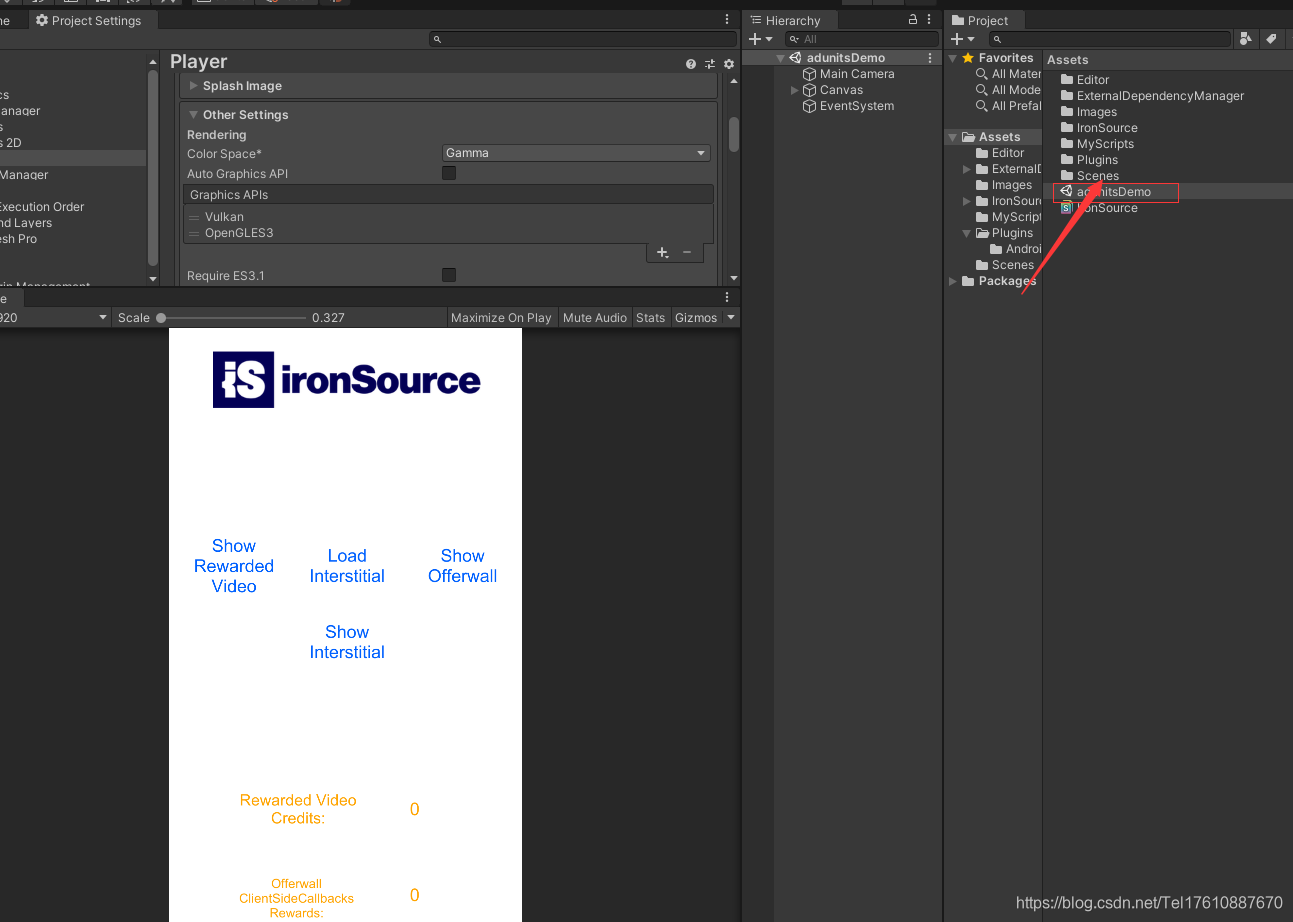This screenshot has width=1293, height=922.
Task: Select the All Models saved search
Action: (x=1009, y=90)
